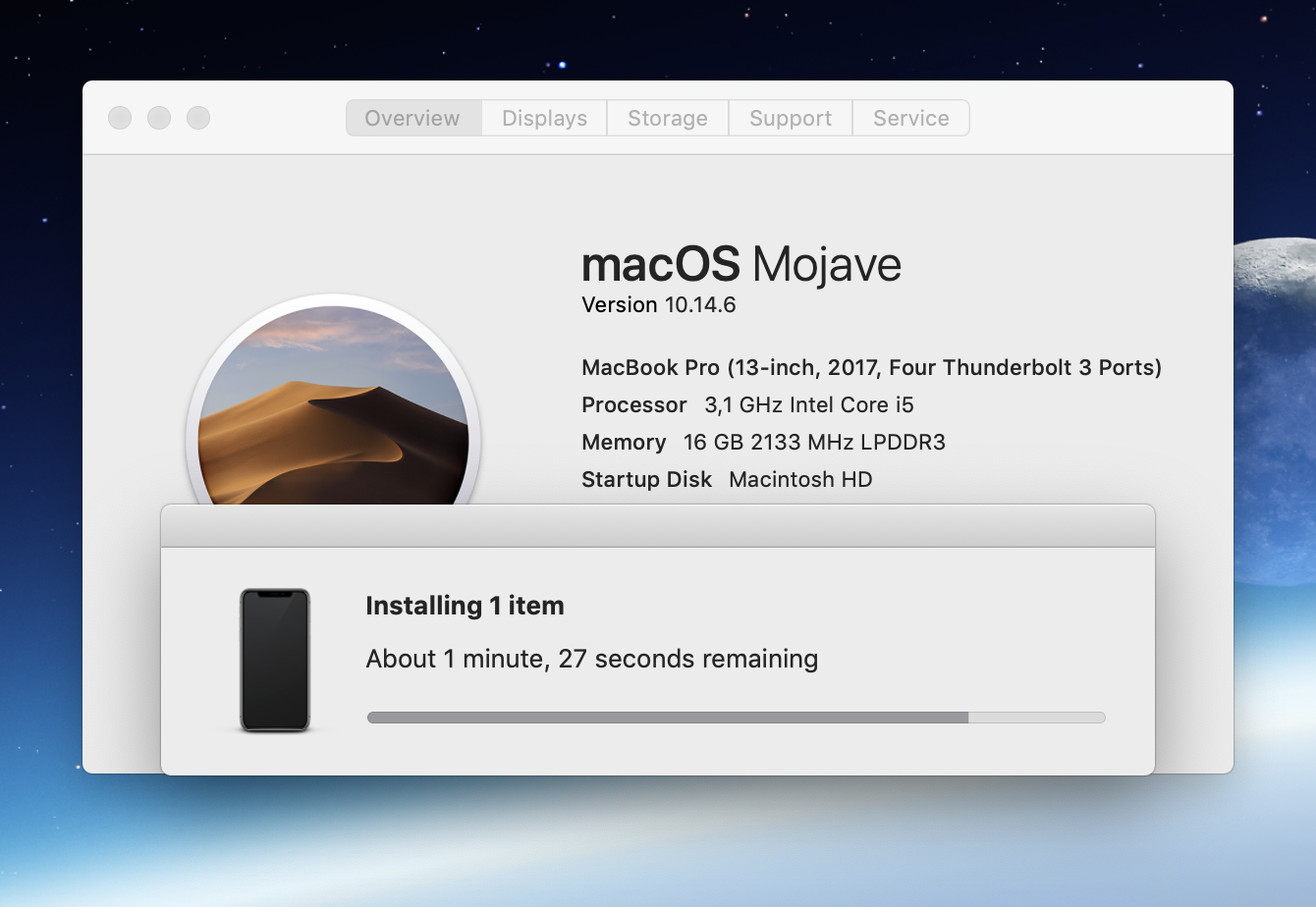
Task: Open the Displays tab
Action: pyautogui.click(x=544, y=118)
